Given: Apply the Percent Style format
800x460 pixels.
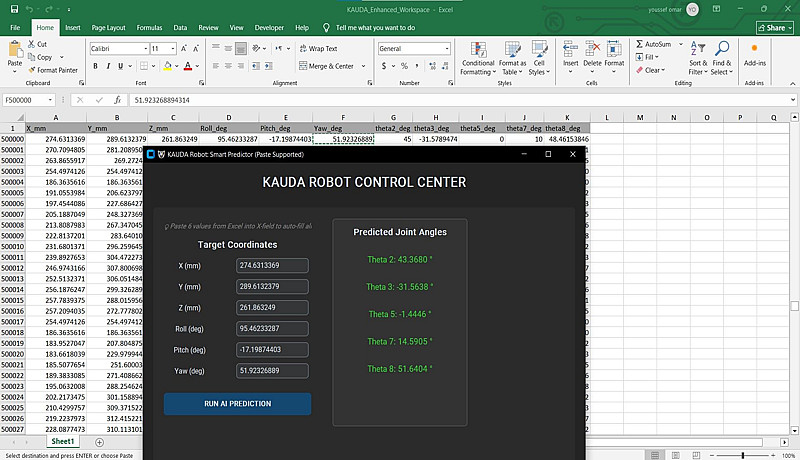Looking at the screenshot, I should pyautogui.click(x=404, y=66).
